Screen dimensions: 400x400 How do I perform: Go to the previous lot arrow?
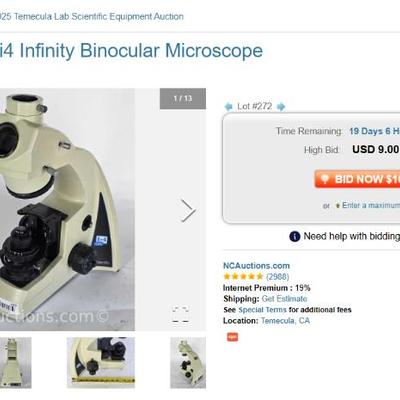[x=228, y=107]
